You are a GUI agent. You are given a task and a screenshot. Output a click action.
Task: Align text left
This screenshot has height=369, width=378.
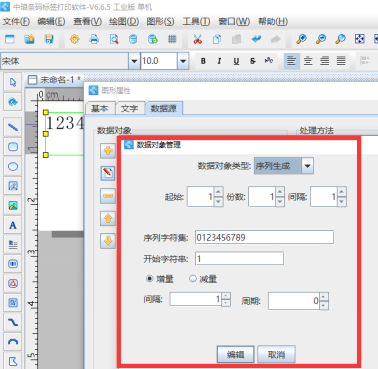tap(292, 61)
